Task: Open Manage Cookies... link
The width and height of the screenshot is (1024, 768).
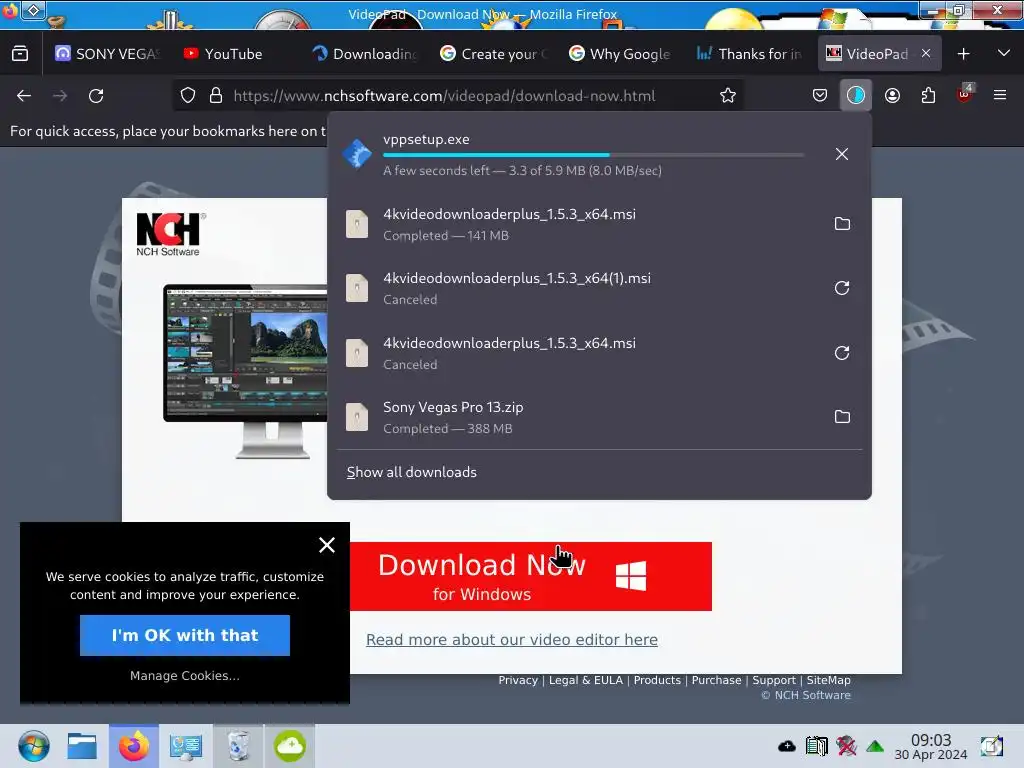Action: point(185,676)
